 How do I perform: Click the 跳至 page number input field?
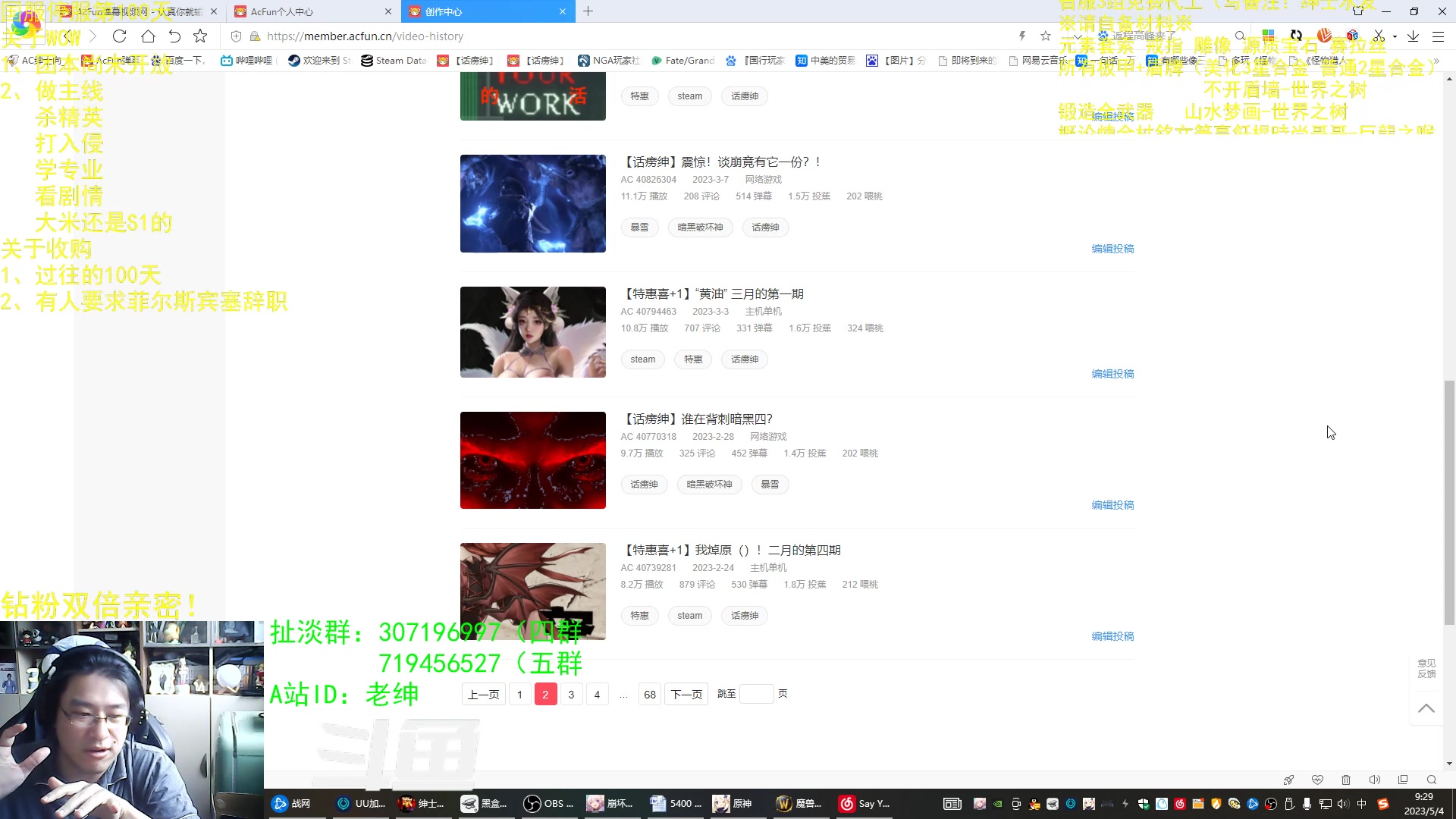756,694
